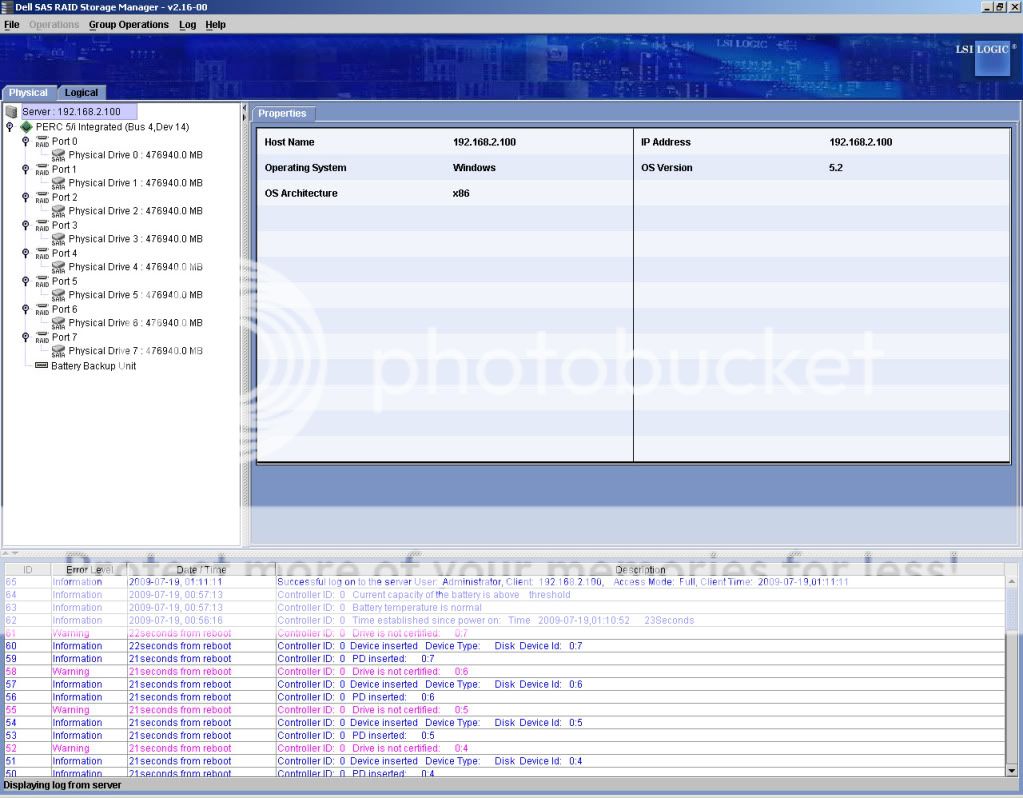
Task: Click the Physical Drive 3 disk icon
Action: coord(59,240)
